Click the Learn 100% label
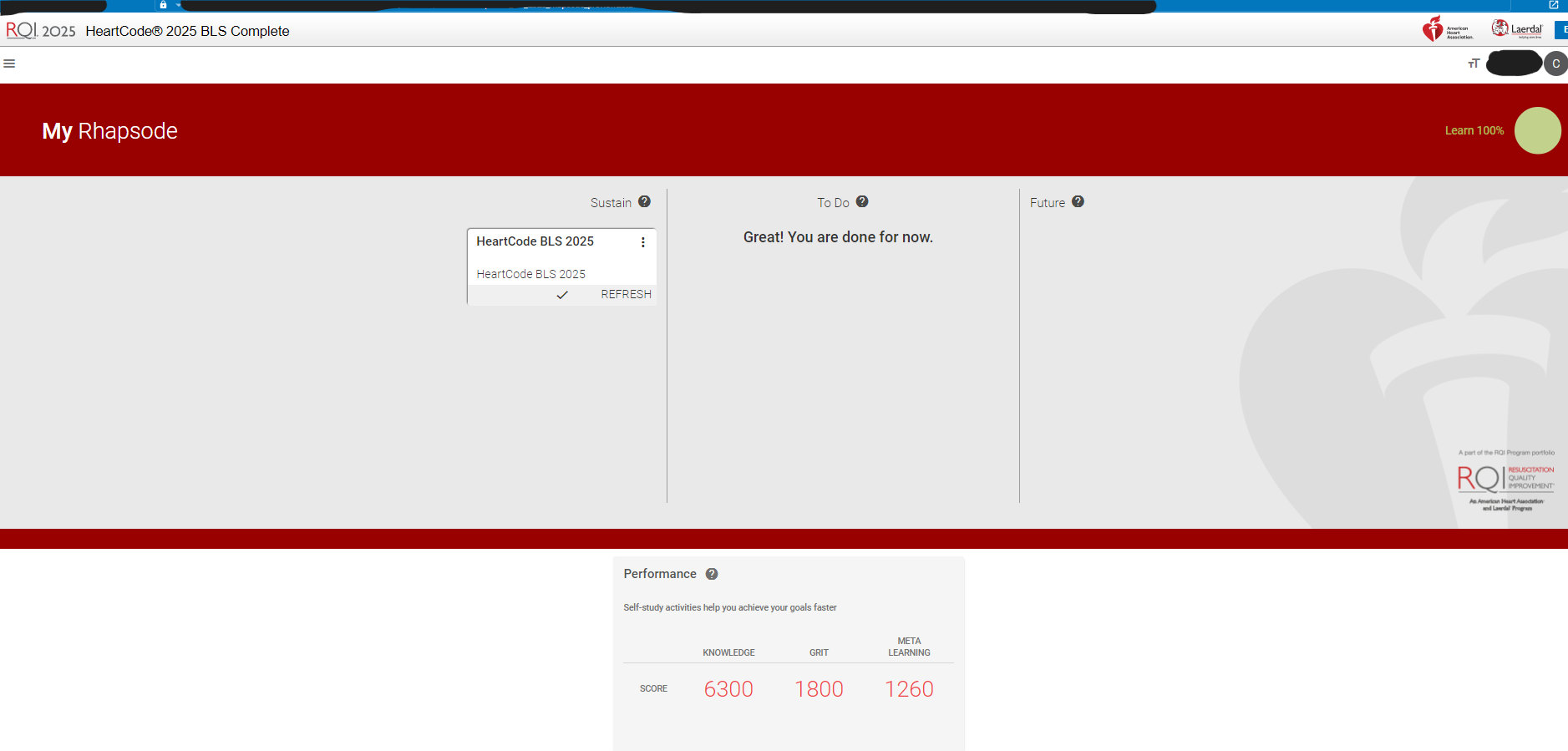The image size is (1568, 751). tap(1474, 130)
